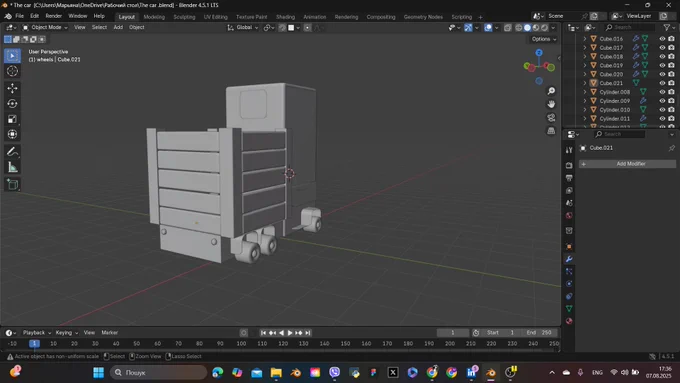Open the viewport Add menu
680x383 pixels.
point(118,27)
